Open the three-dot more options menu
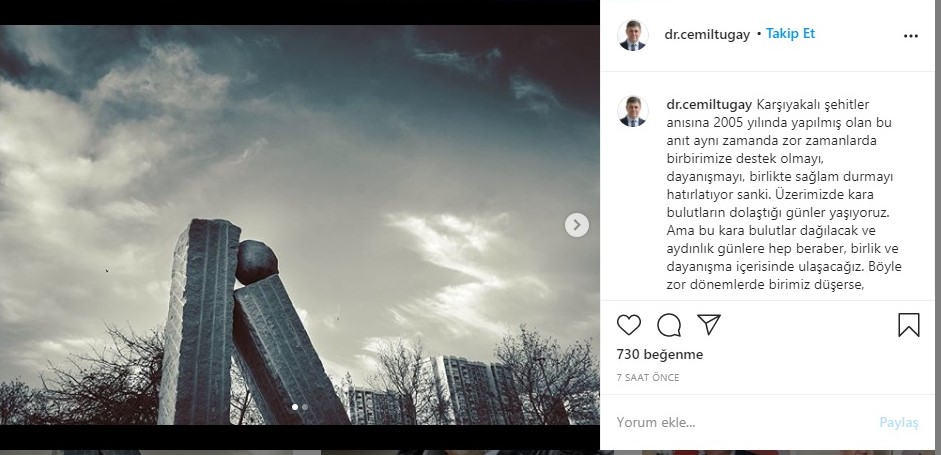This screenshot has width=941, height=455. point(910,36)
